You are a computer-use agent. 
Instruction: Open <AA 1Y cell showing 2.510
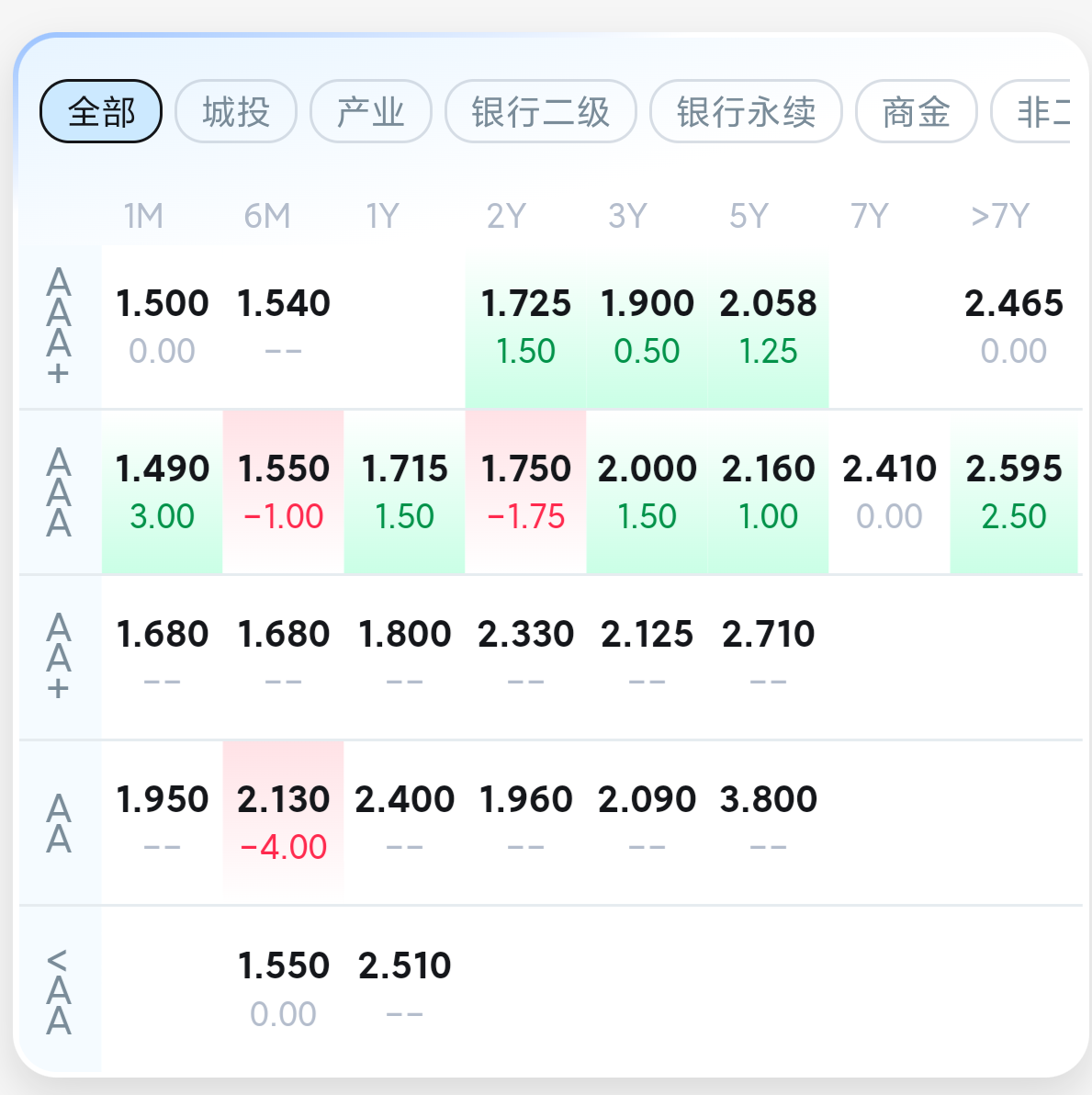(405, 988)
